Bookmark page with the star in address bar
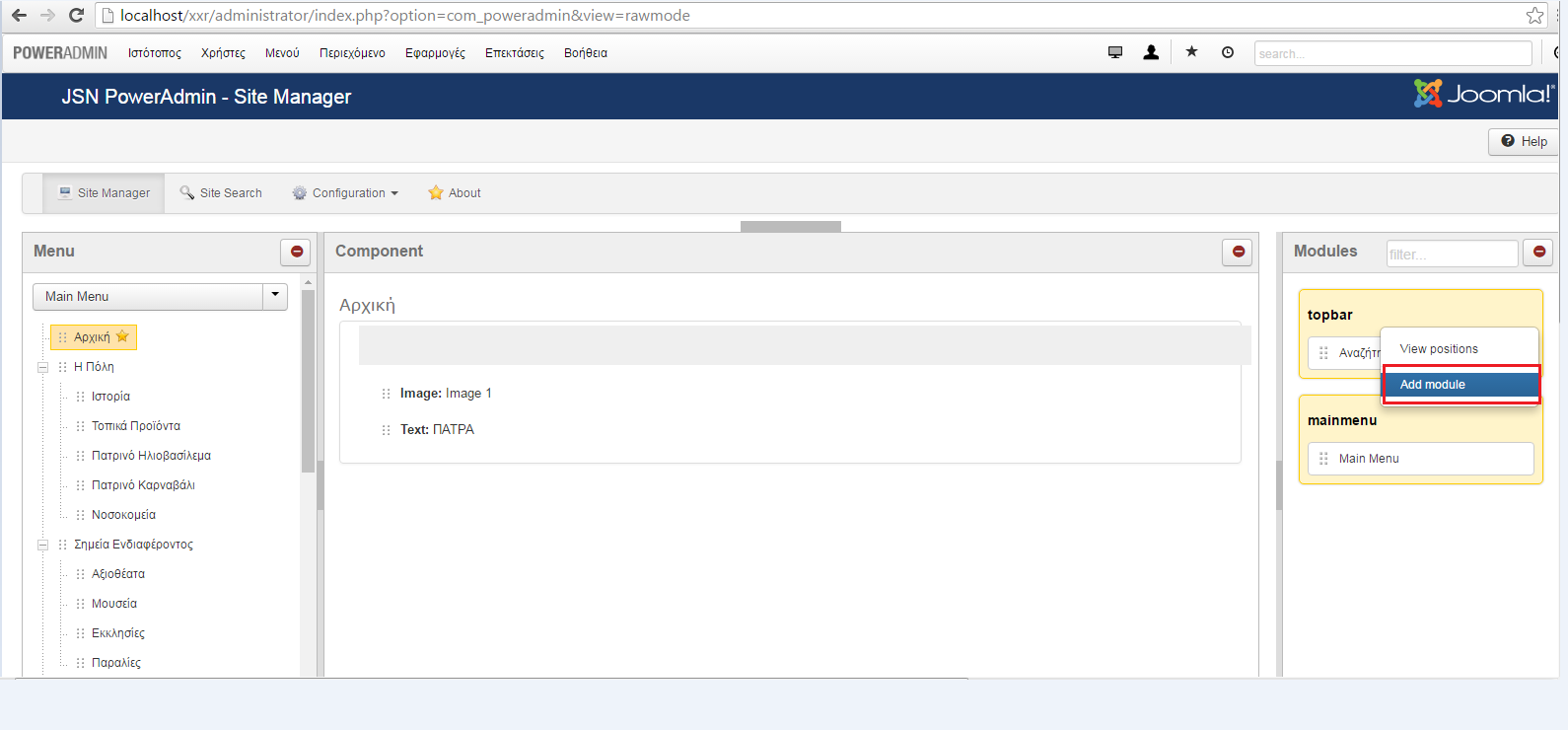 (1534, 15)
